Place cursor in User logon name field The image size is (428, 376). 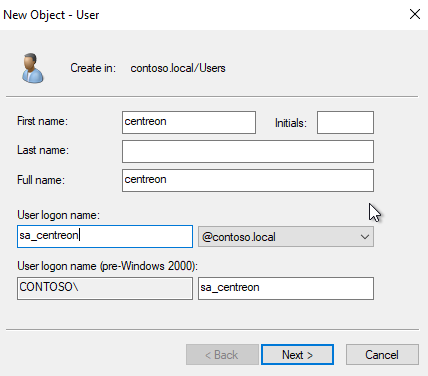[x=105, y=236]
